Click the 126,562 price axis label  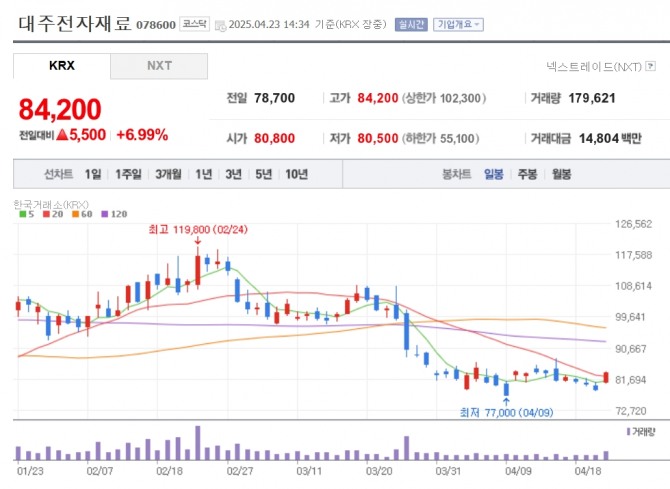(x=633, y=224)
